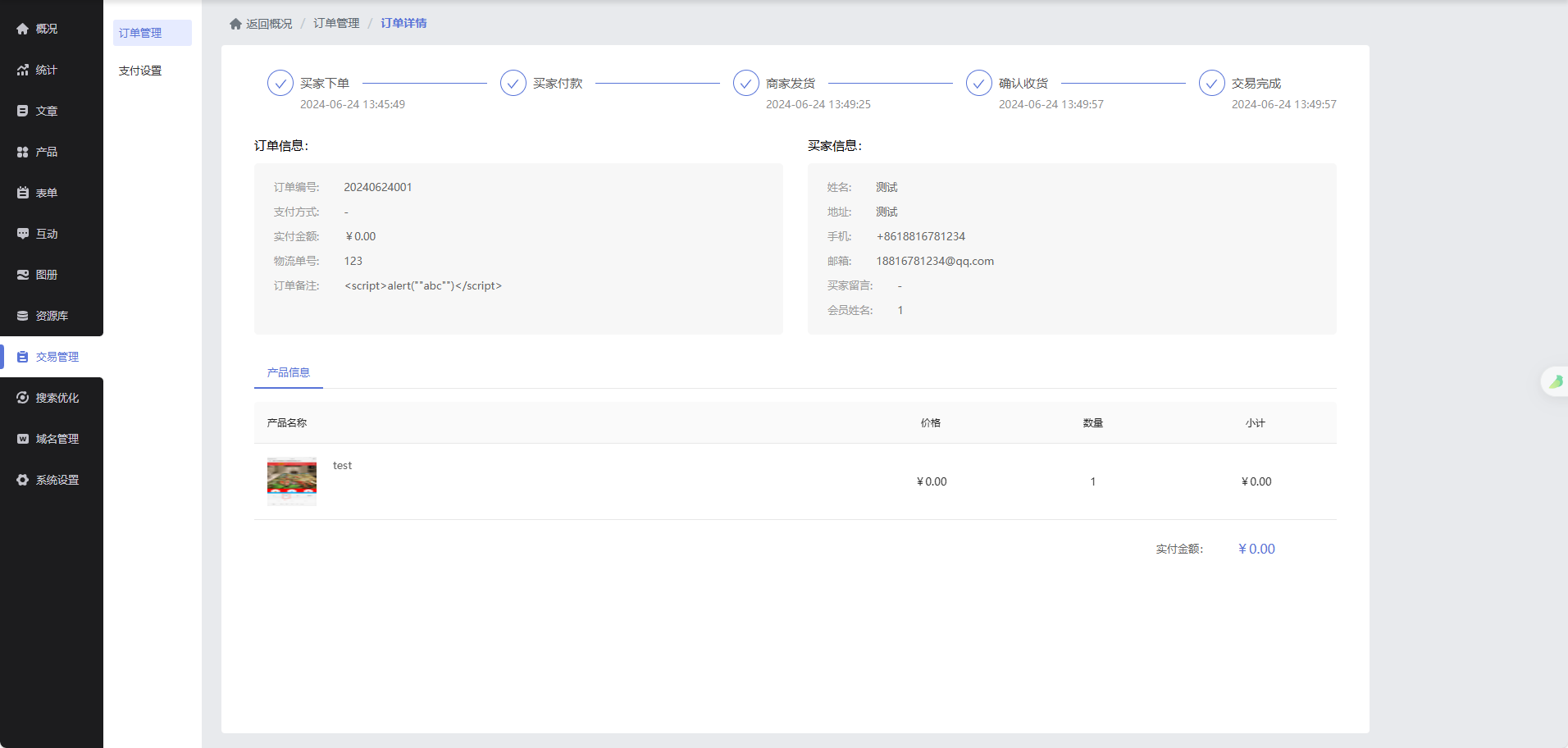Click the 交易管理 clipboard icon in sidebar
The image size is (1568, 748).
(23, 357)
